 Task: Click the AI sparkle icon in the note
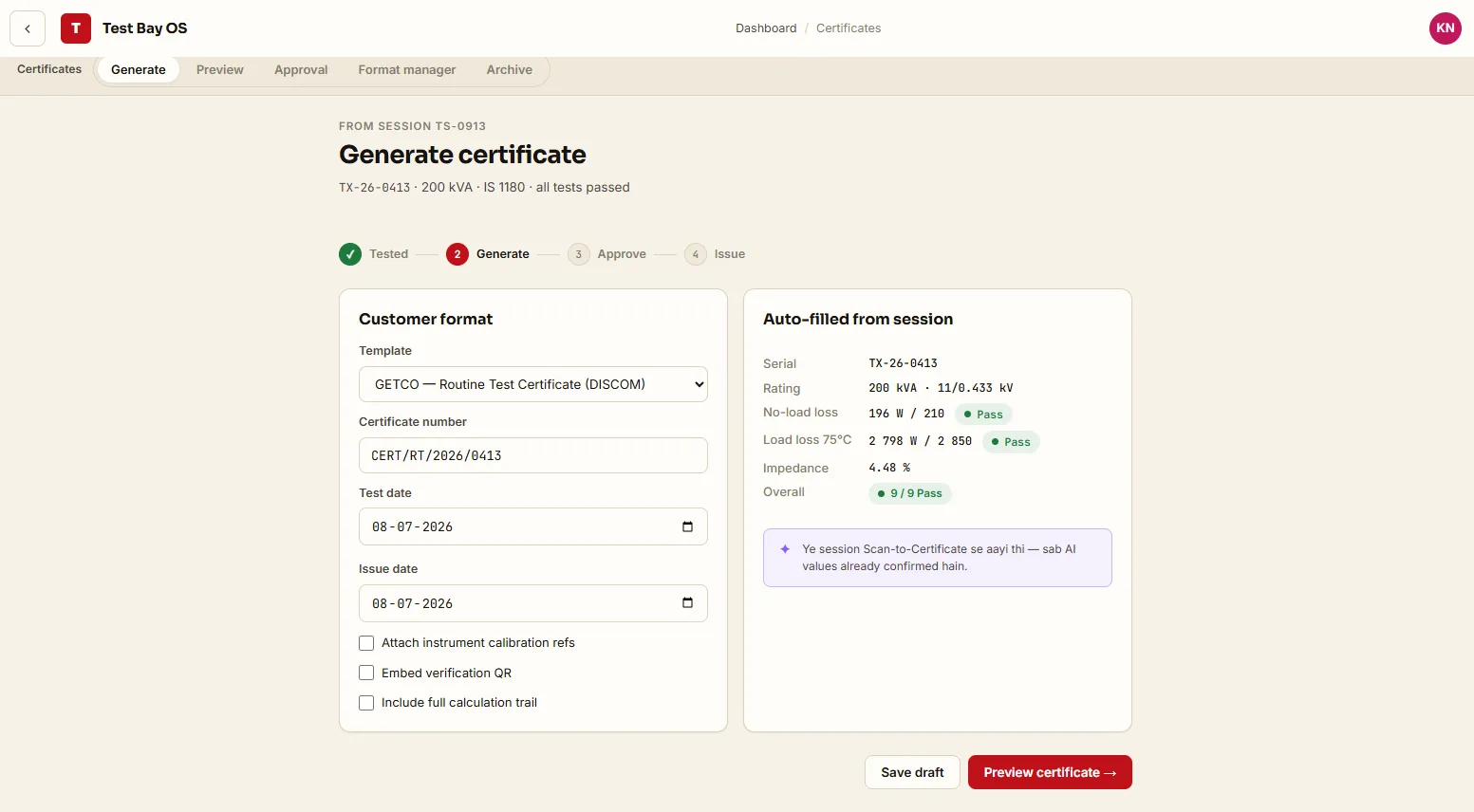(785, 549)
